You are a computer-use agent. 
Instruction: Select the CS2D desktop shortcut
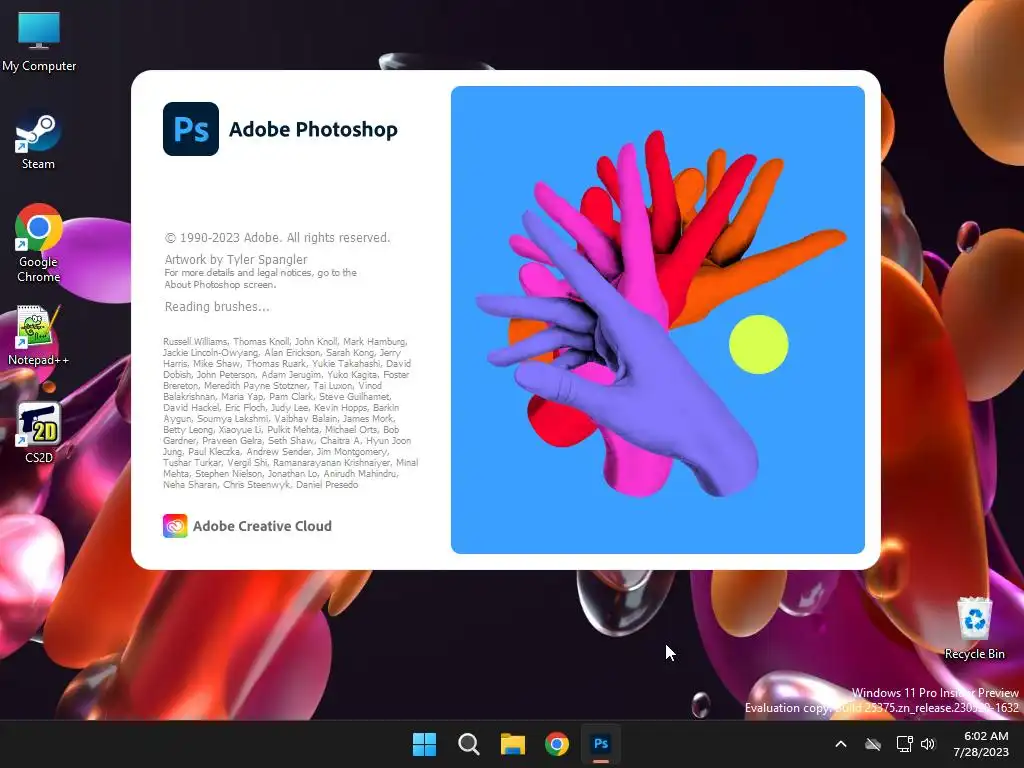tap(39, 432)
